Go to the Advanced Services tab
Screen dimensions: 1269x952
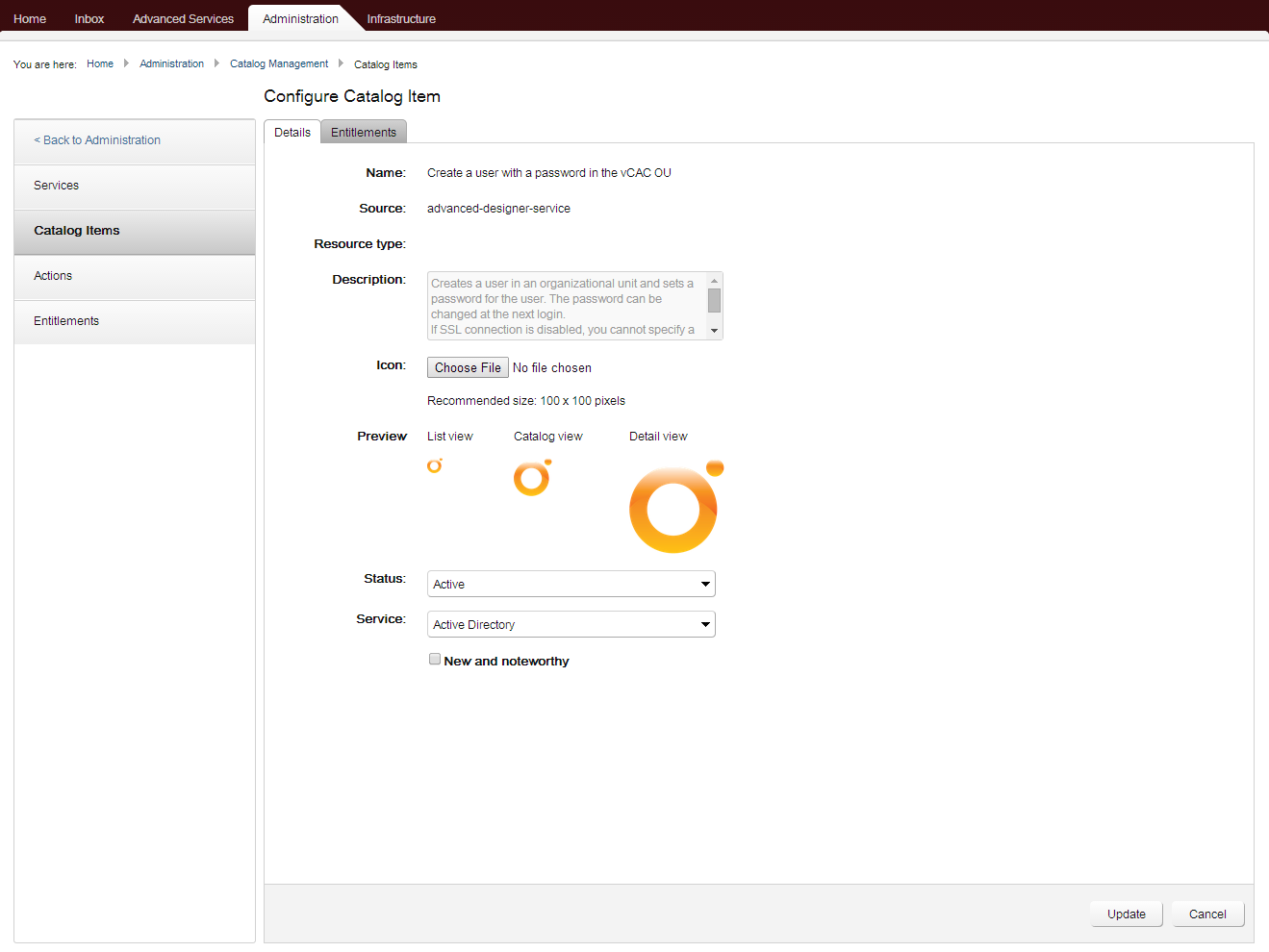183,19
